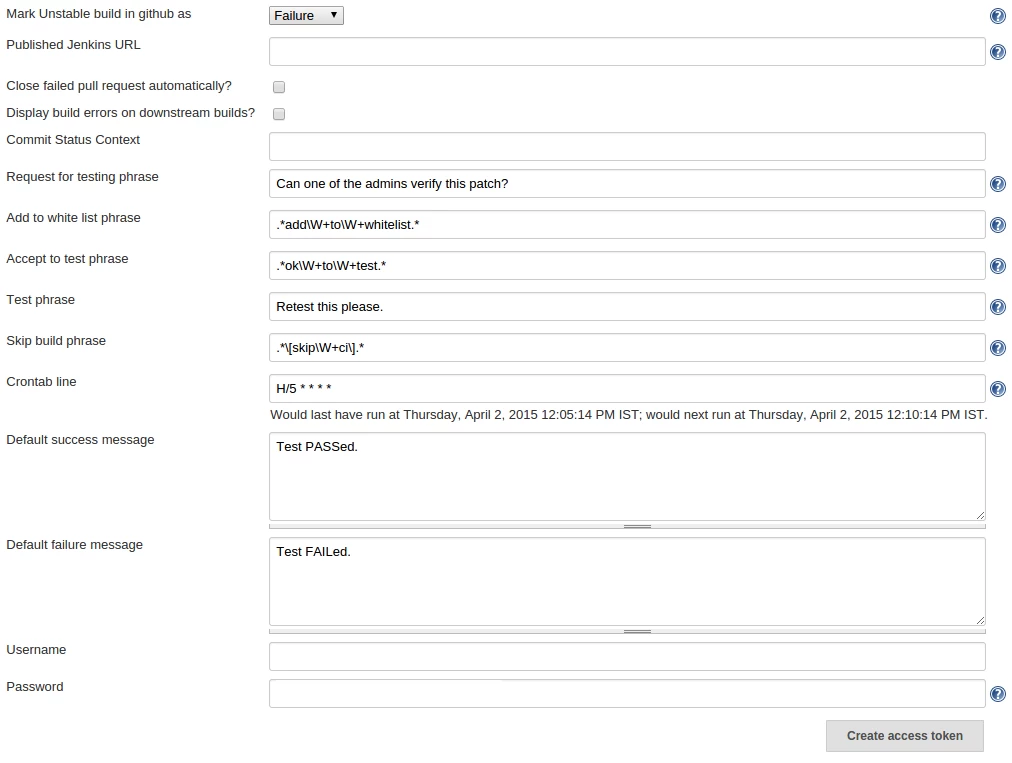Viewport: 1012px width, 763px height.
Task: Click Create access token button
Action: click(x=904, y=736)
